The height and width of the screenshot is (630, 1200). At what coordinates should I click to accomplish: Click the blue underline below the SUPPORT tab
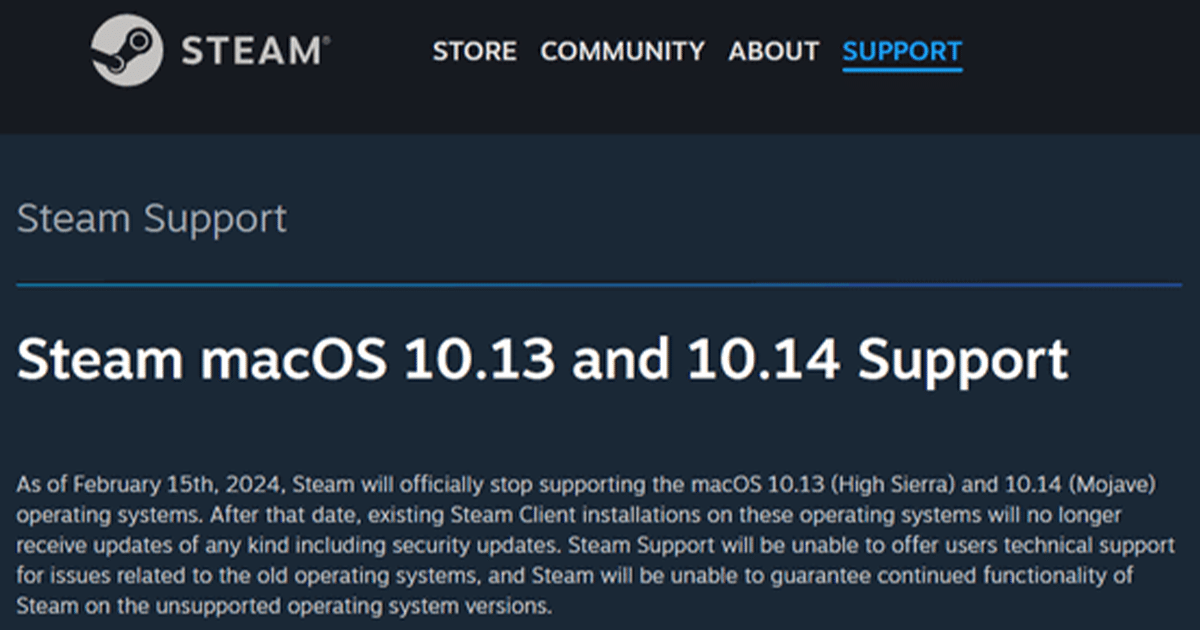coord(902,71)
